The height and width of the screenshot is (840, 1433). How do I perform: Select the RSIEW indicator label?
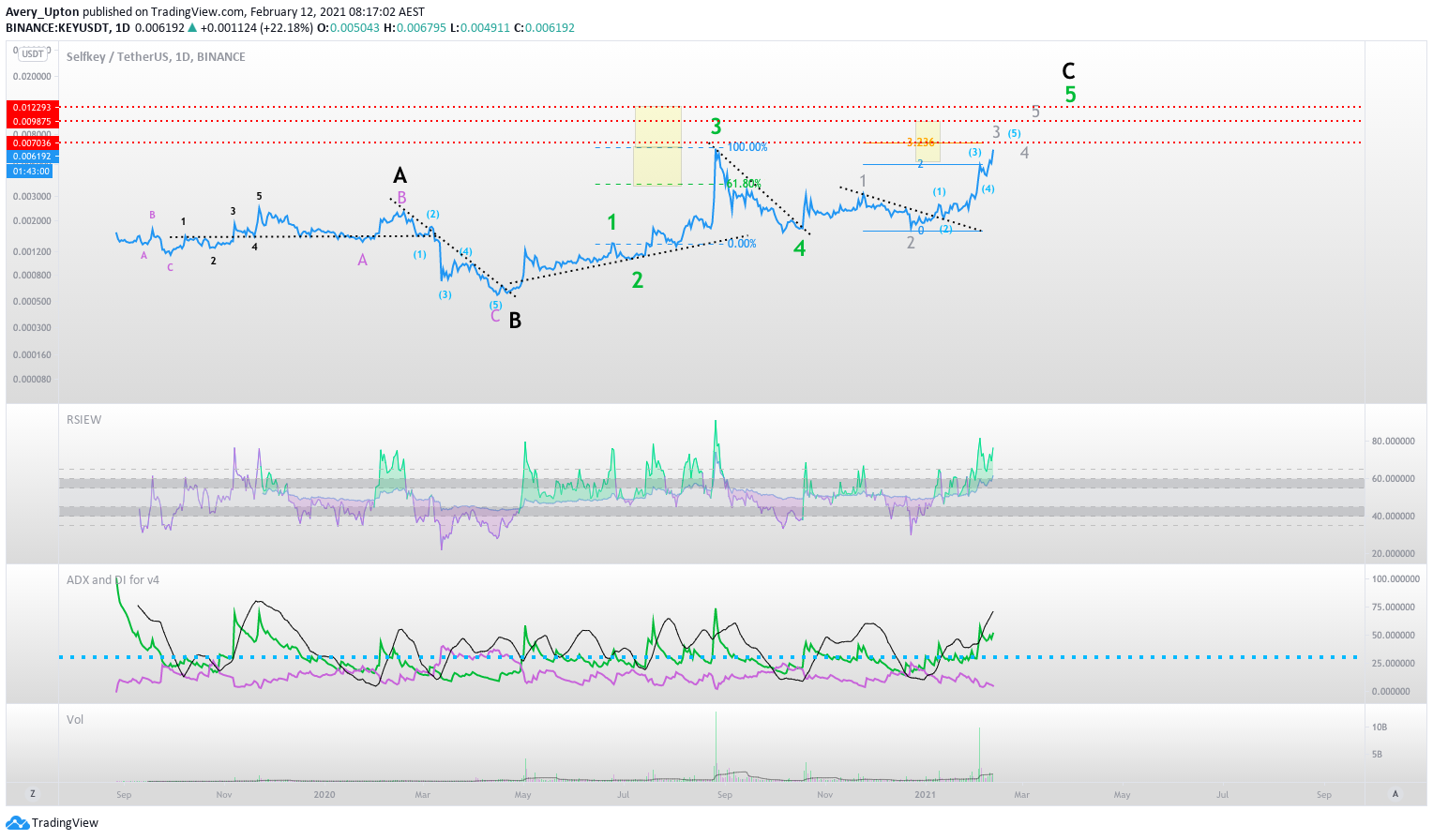tap(84, 419)
